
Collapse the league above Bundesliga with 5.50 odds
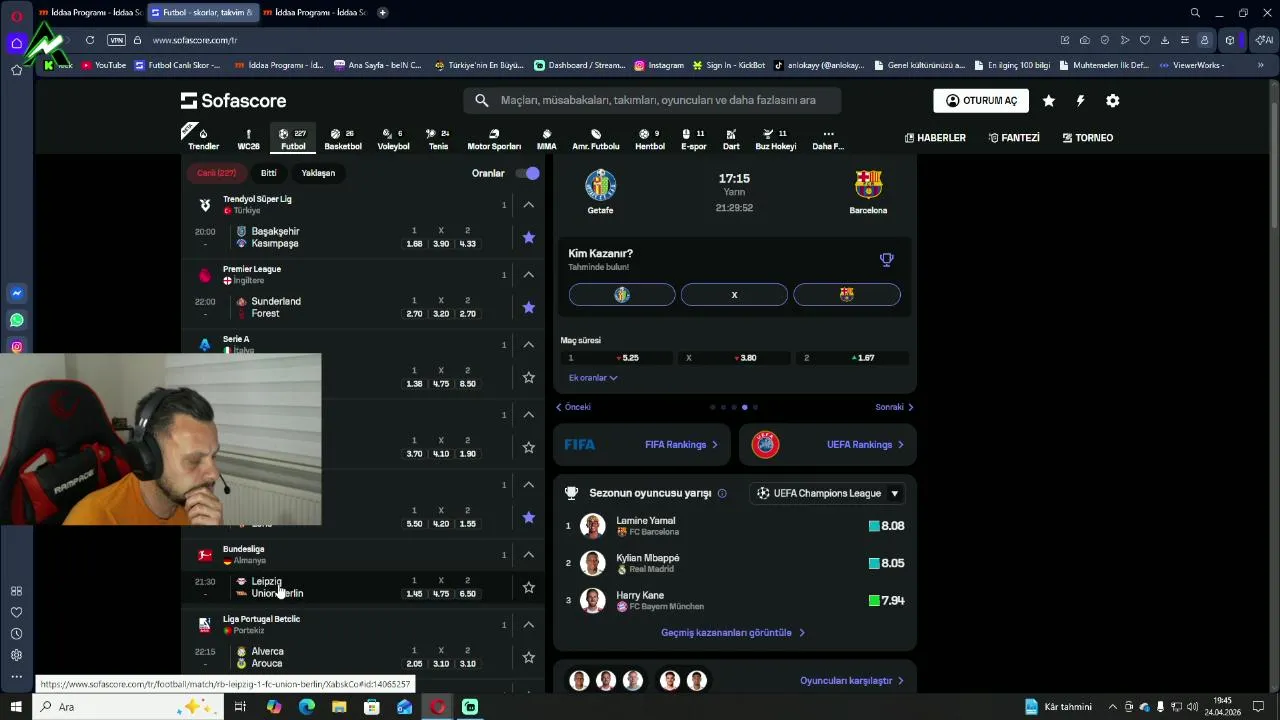(x=529, y=485)
